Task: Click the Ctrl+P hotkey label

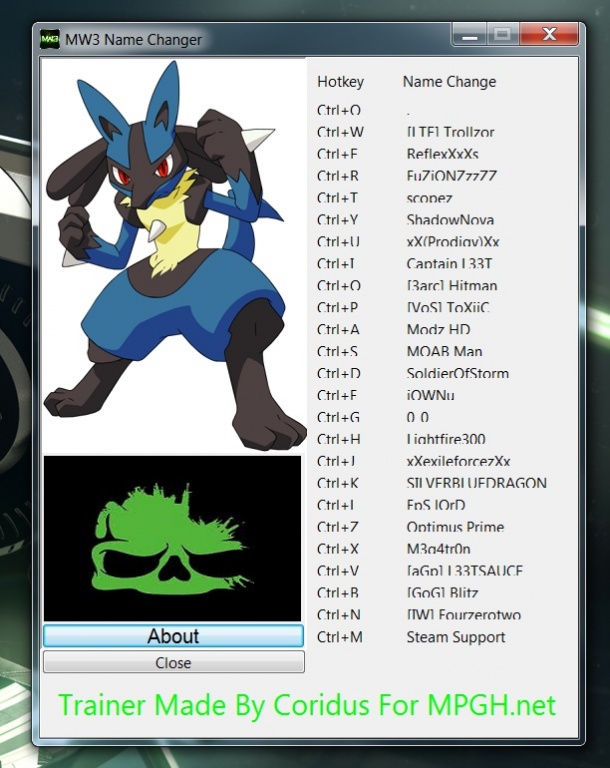Action: [337, 308]
